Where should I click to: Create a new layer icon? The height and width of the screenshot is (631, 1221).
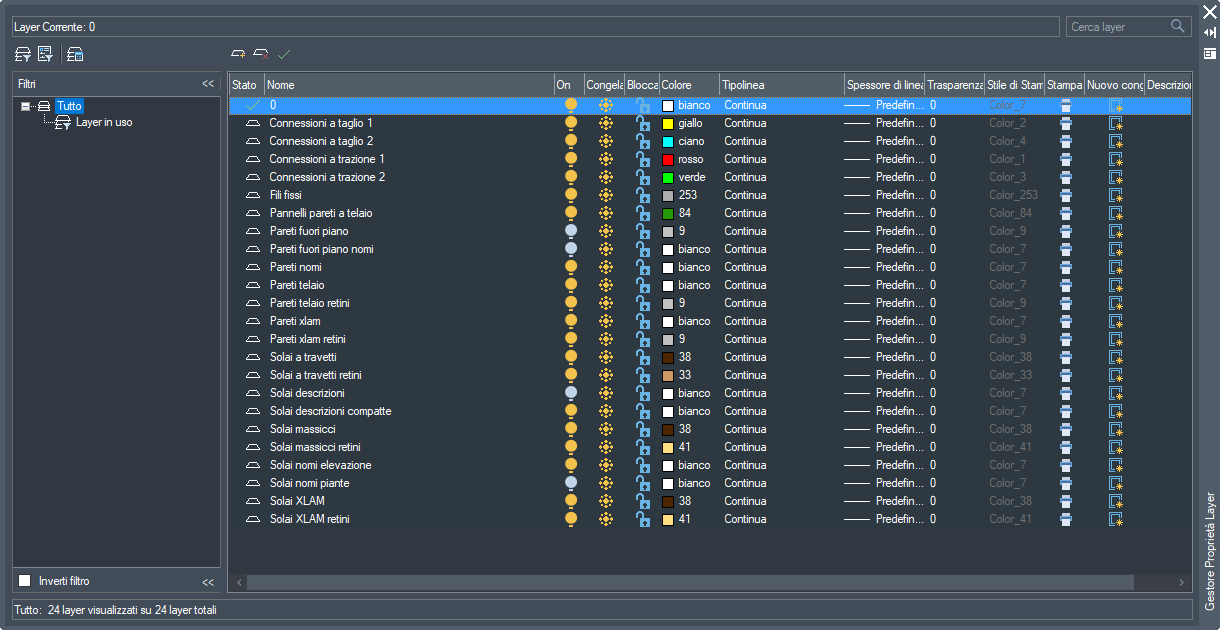tap(238, 54)
